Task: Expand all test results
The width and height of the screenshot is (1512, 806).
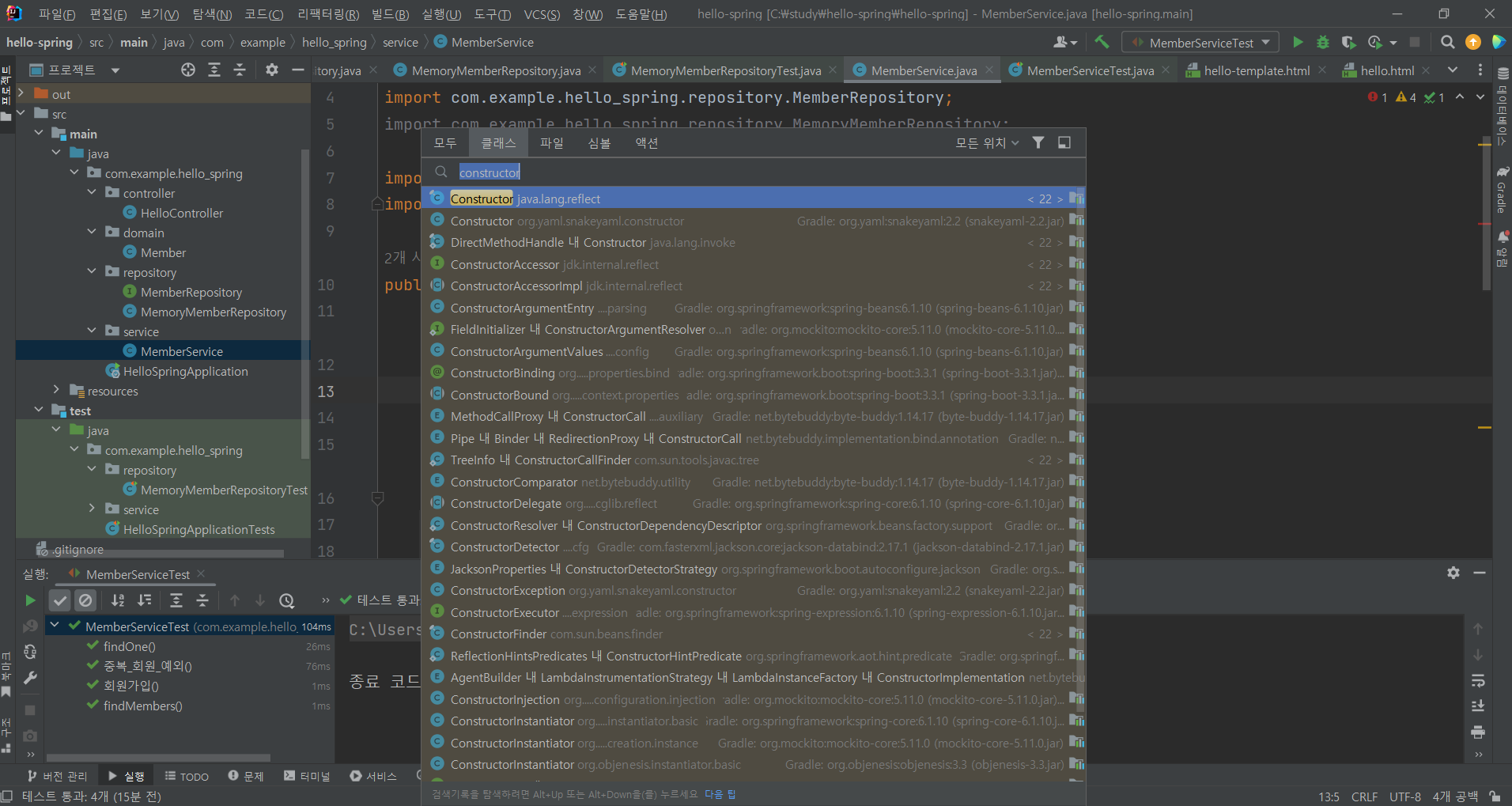Action: pyautogui.click(x=176, y=600)
